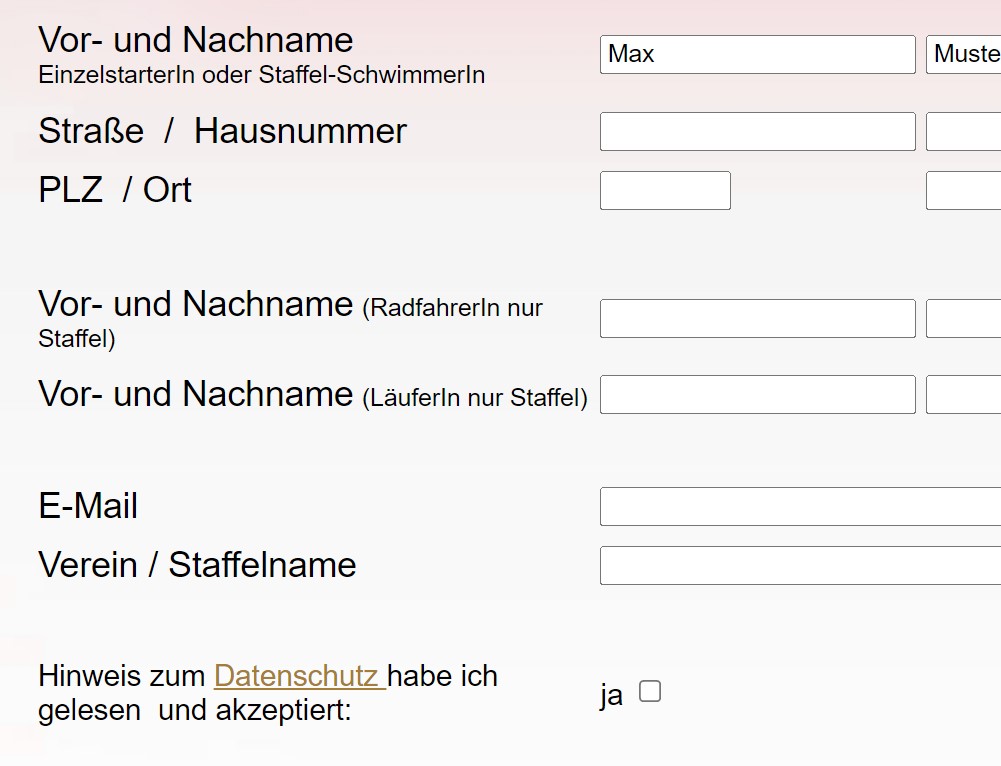Screen dimensions: 1001x766
Task: Click into the E-Mail input field
Action: 800,507
